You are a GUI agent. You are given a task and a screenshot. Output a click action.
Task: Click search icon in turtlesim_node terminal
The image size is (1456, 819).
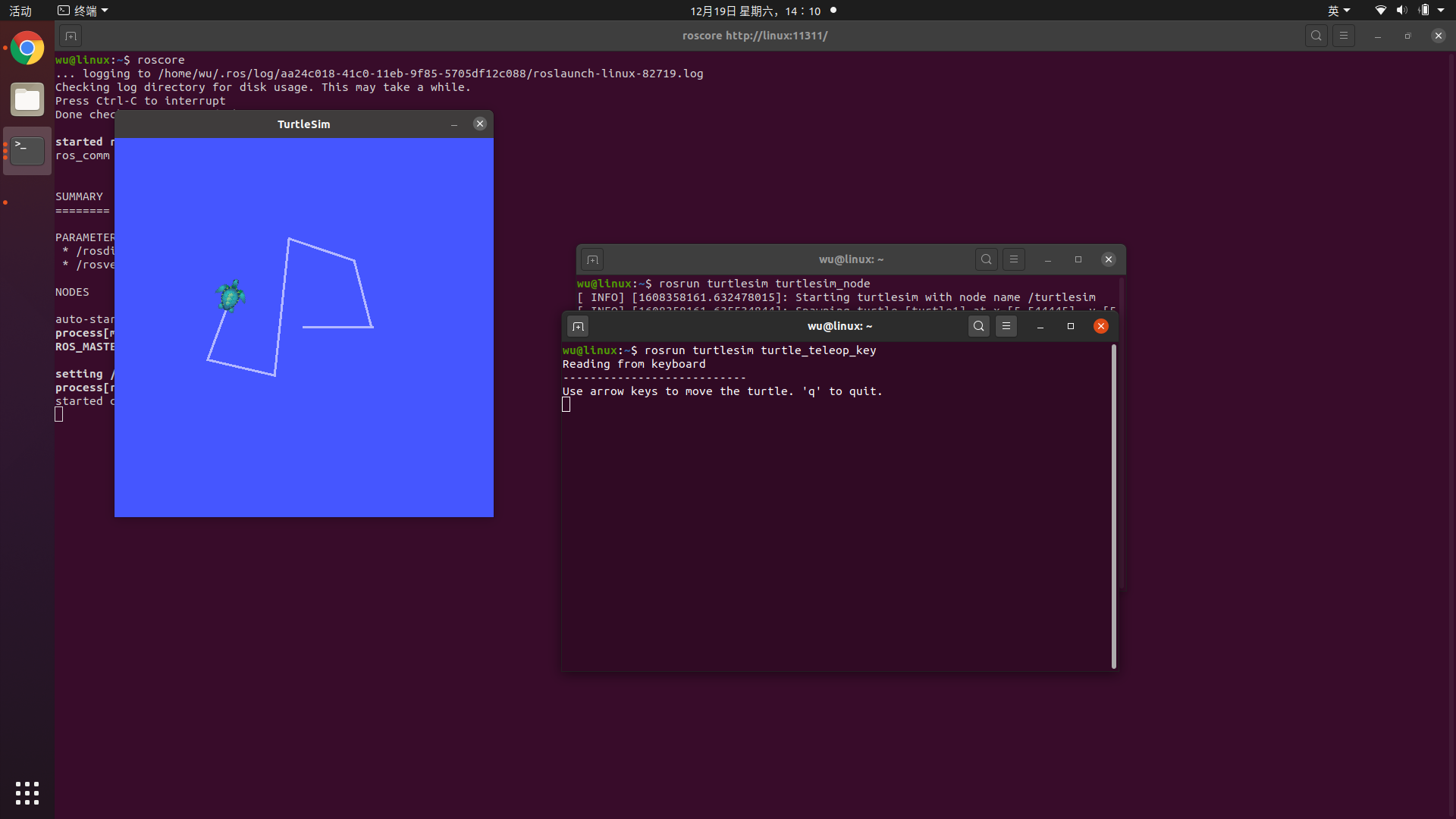987,259
